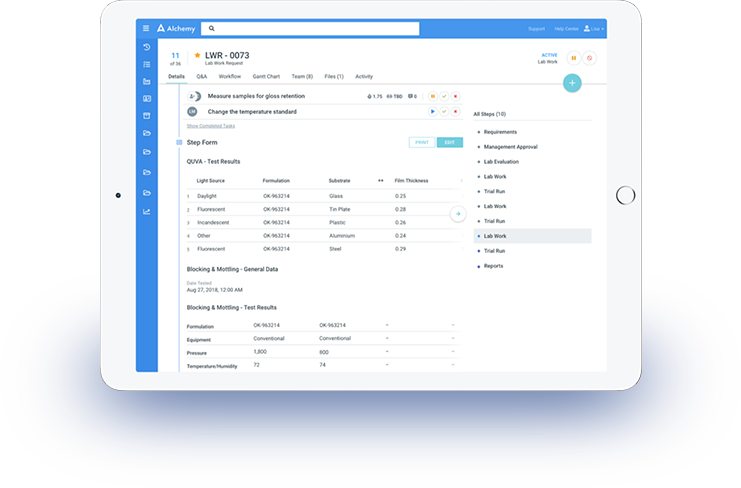741x488 pixels.
Task: Select the highlighted Lab Work step
Action: [533, 236]
